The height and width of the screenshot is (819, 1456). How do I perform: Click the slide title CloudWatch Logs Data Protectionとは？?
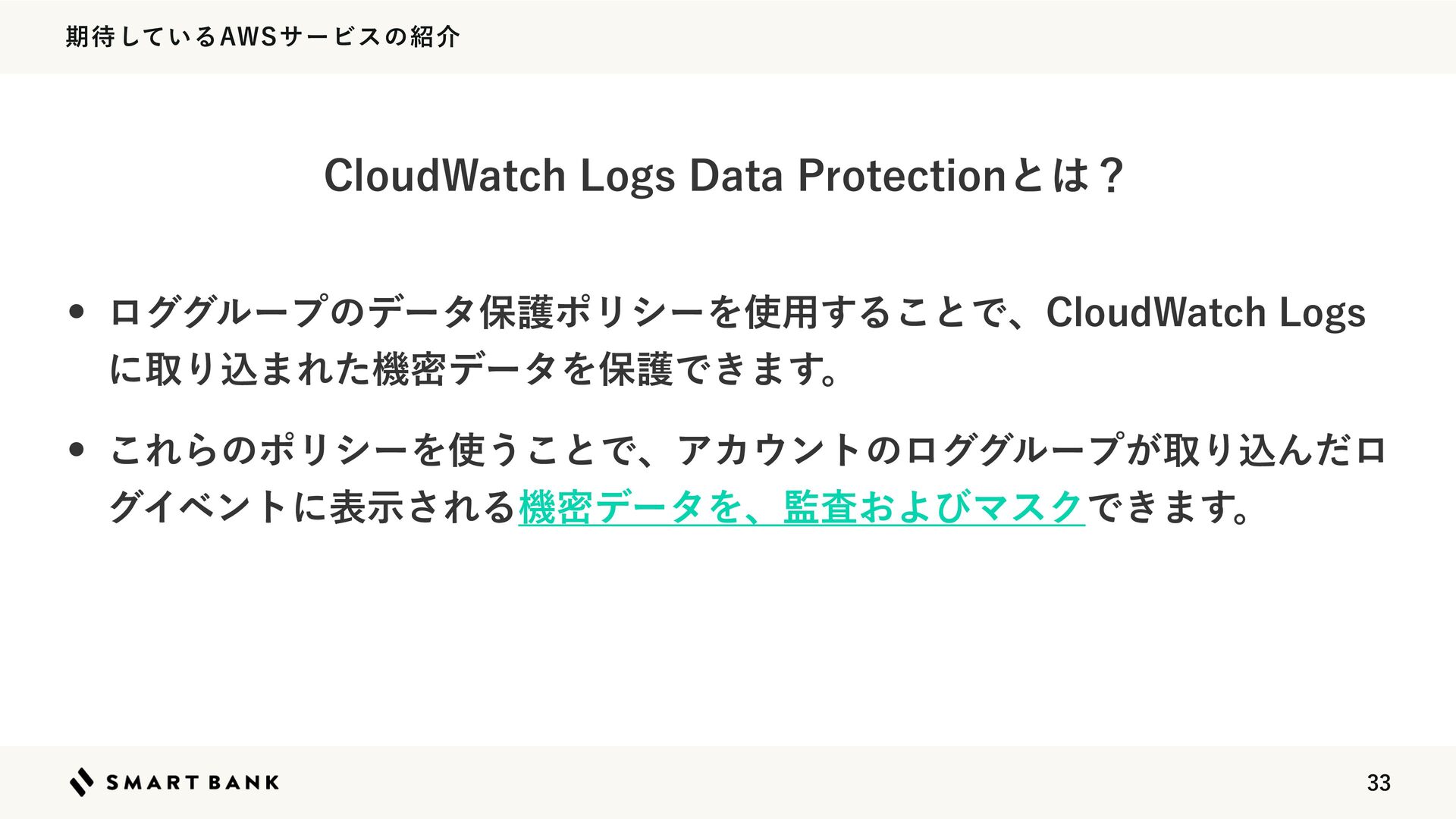[724, 175]
